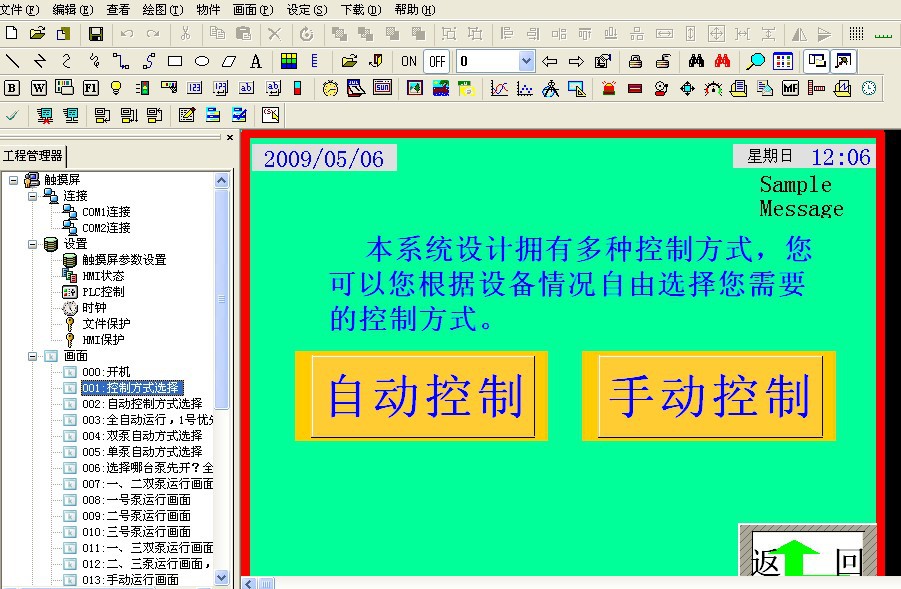
Task: Collapse the 画面 tree node
Action: [x=32, y=356]
